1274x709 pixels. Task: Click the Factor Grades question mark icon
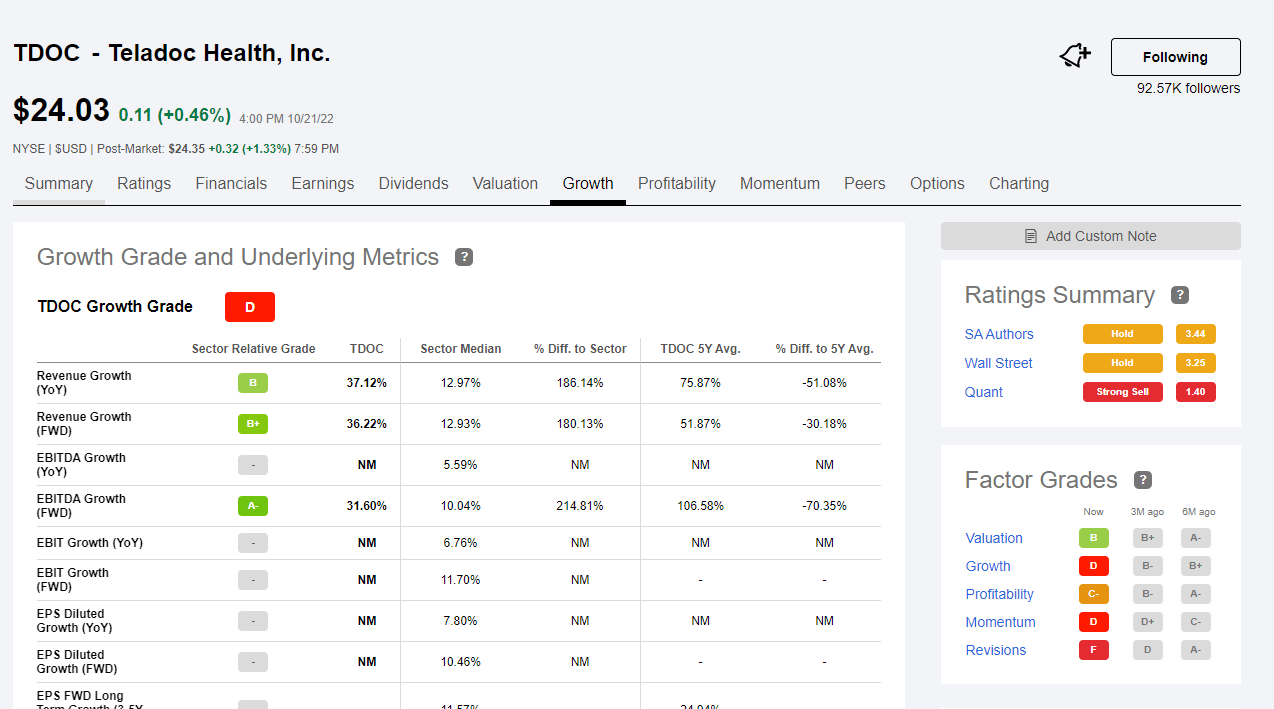(x=1143, y=480)
